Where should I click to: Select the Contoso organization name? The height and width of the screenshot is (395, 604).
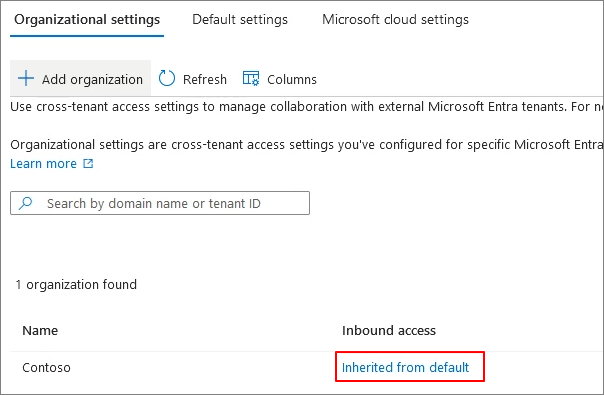click(46, 368)
